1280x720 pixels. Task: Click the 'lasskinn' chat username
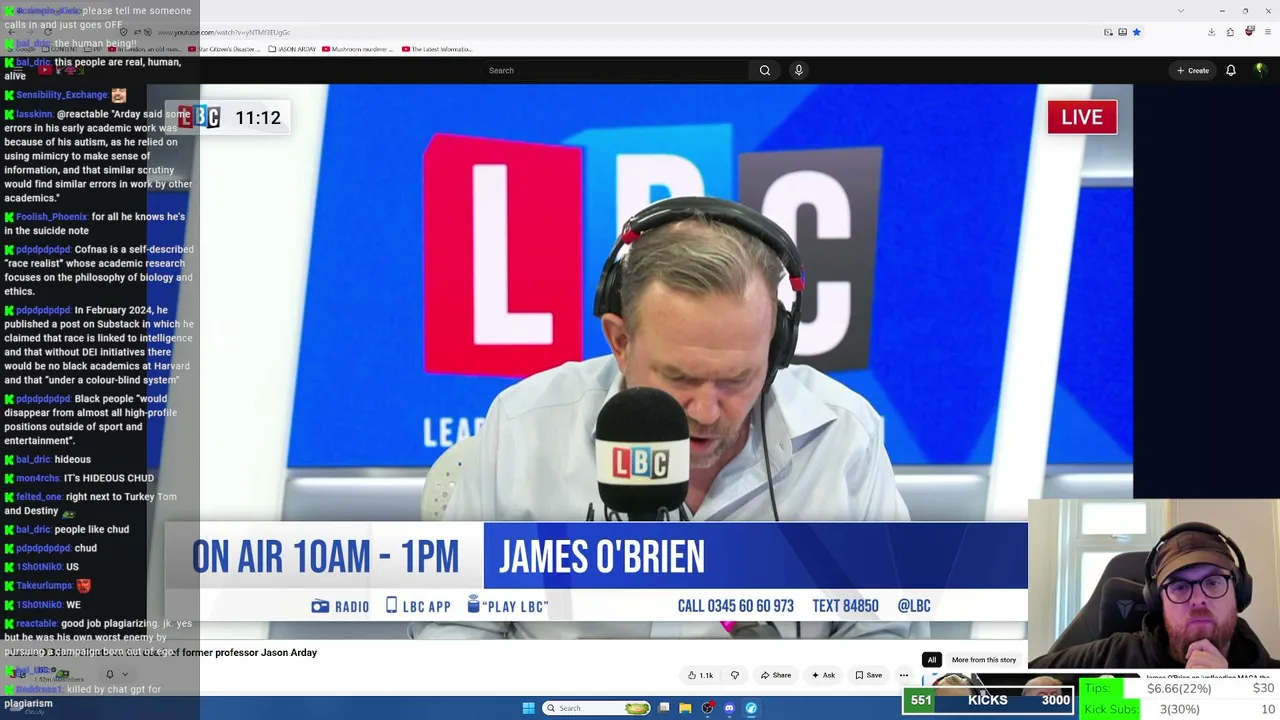coord(34,115)
